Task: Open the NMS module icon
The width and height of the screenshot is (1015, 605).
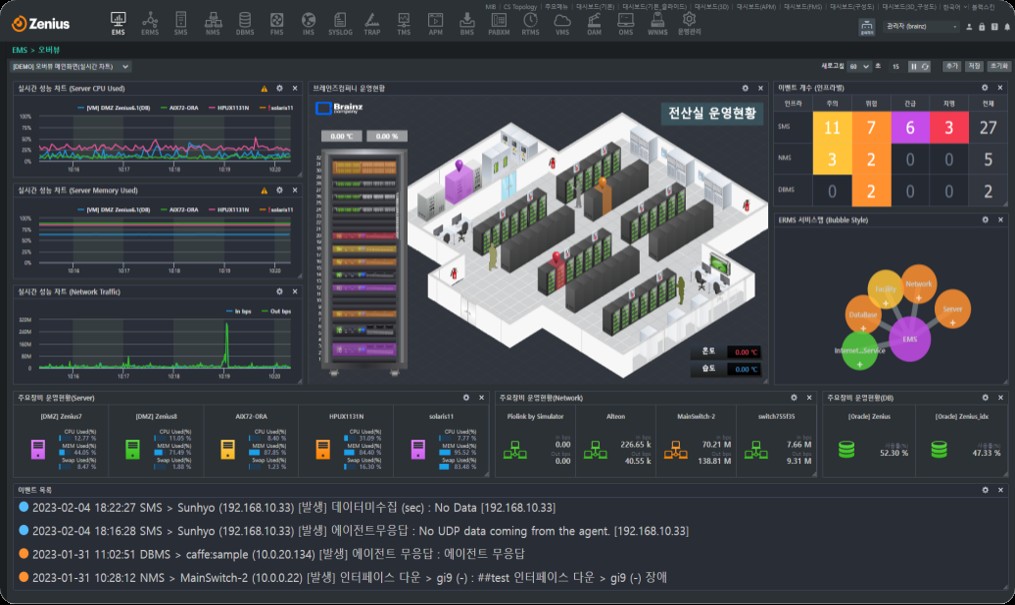Action: pyautogui.click(x=212, y=23)
